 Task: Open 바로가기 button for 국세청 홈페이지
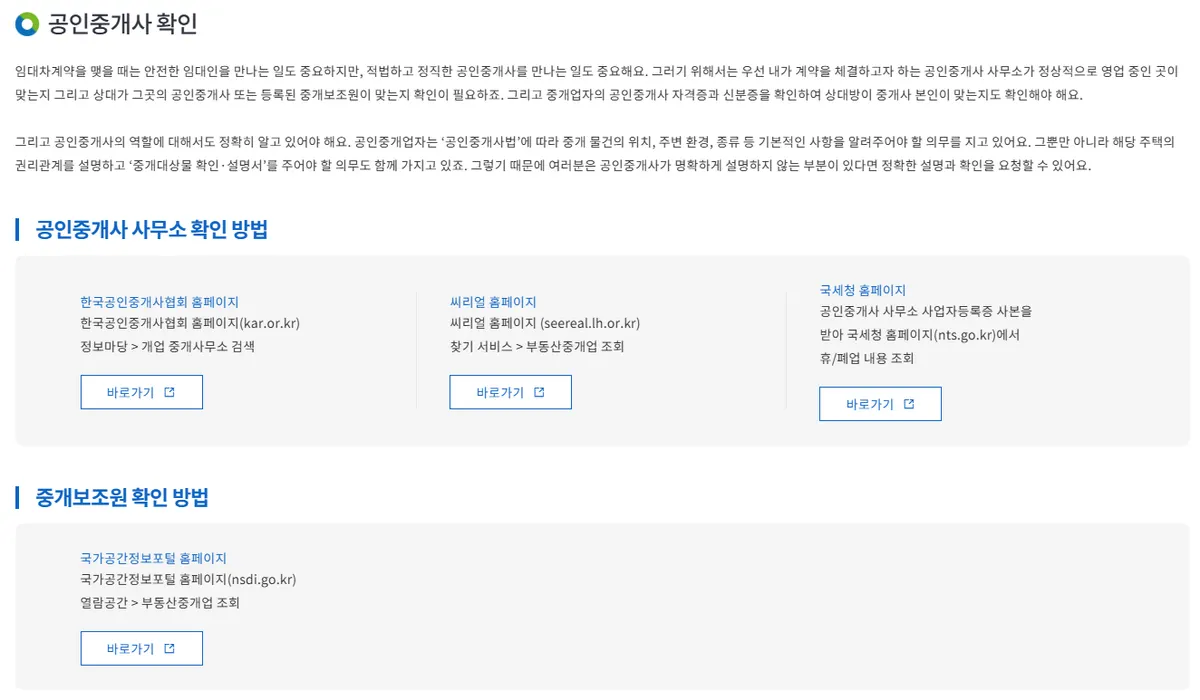point(880,404)
